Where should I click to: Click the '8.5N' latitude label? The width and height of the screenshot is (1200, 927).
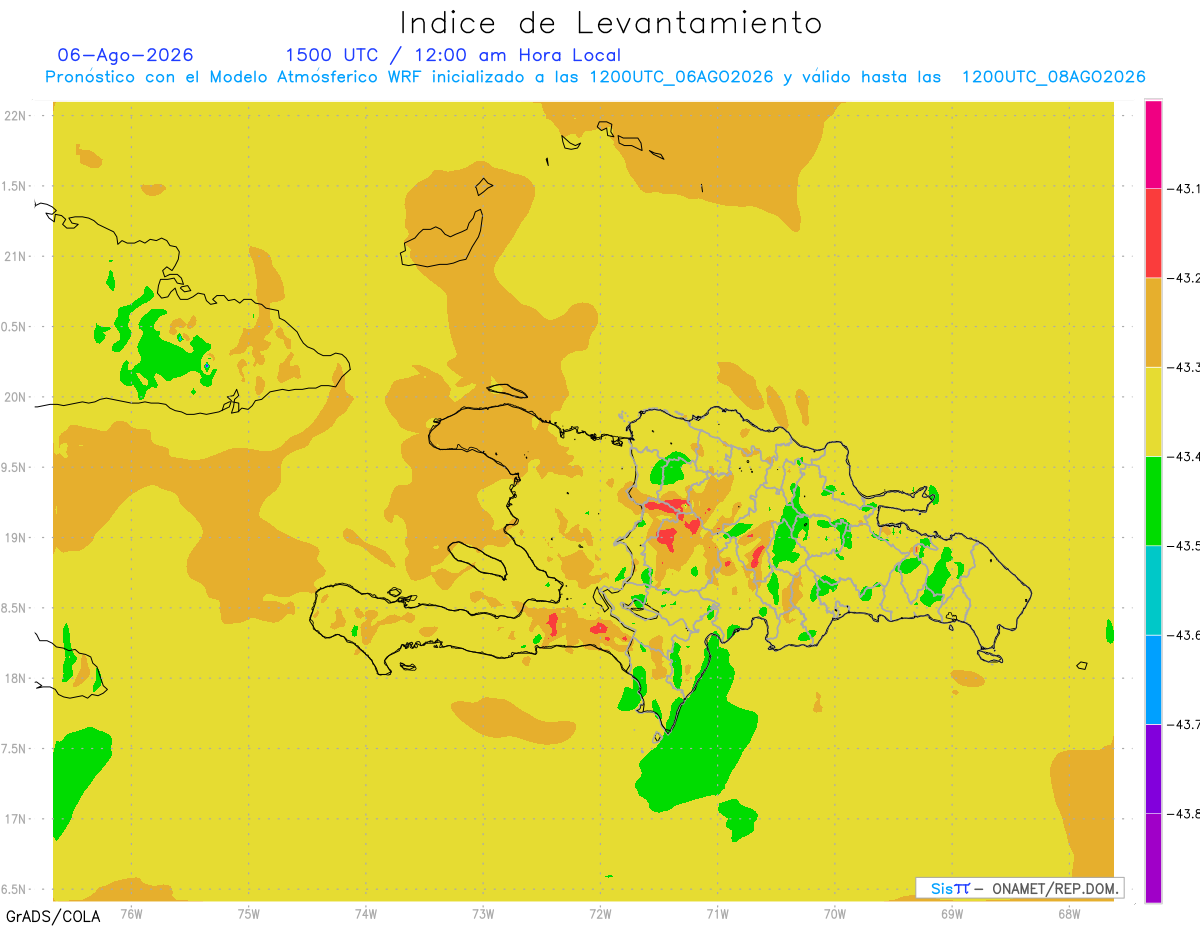pos(15,608)
